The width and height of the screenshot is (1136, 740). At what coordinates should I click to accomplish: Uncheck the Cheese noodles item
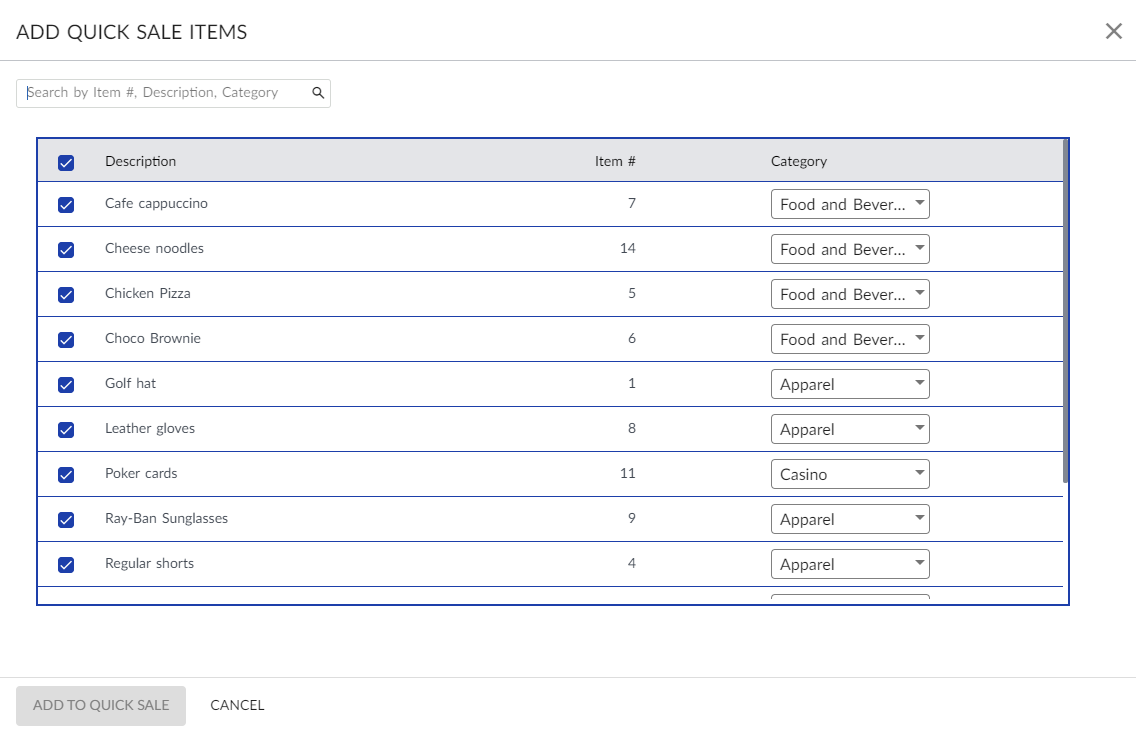click(x=65, y=249)
